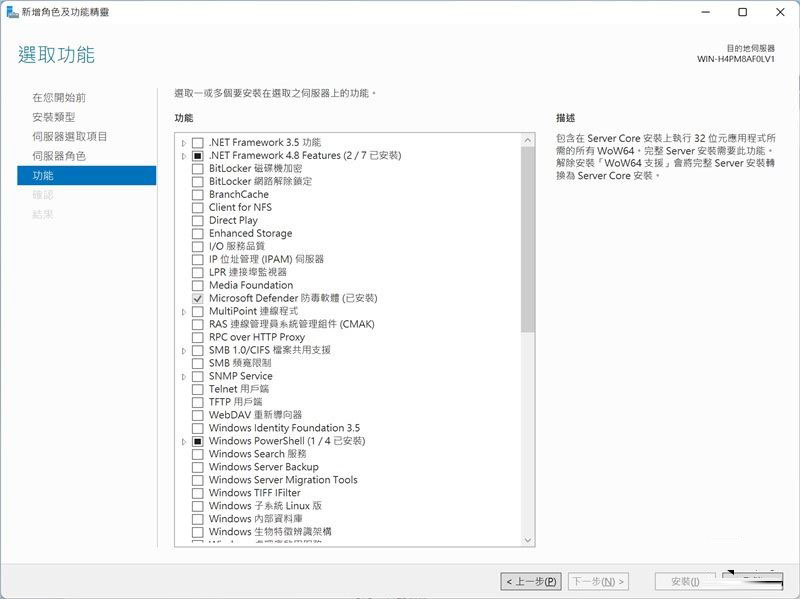Expand the .NET Framework 3.5 功能 node
Screen dimensions: 800x599
coord(184,143)
